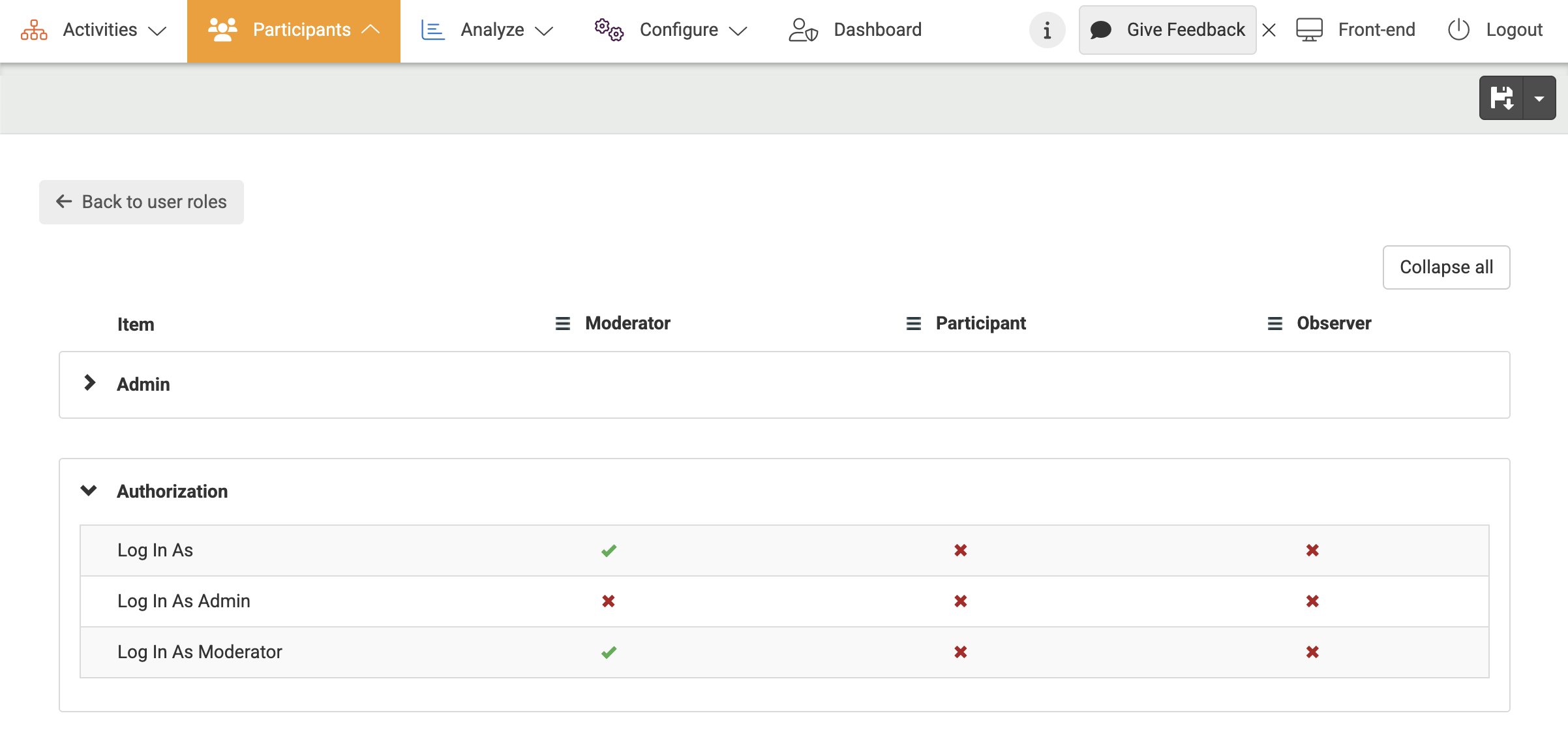Toggle Observer permission for Log In As
This screenshot has height=741, width=1568.
coord(1312,551)
